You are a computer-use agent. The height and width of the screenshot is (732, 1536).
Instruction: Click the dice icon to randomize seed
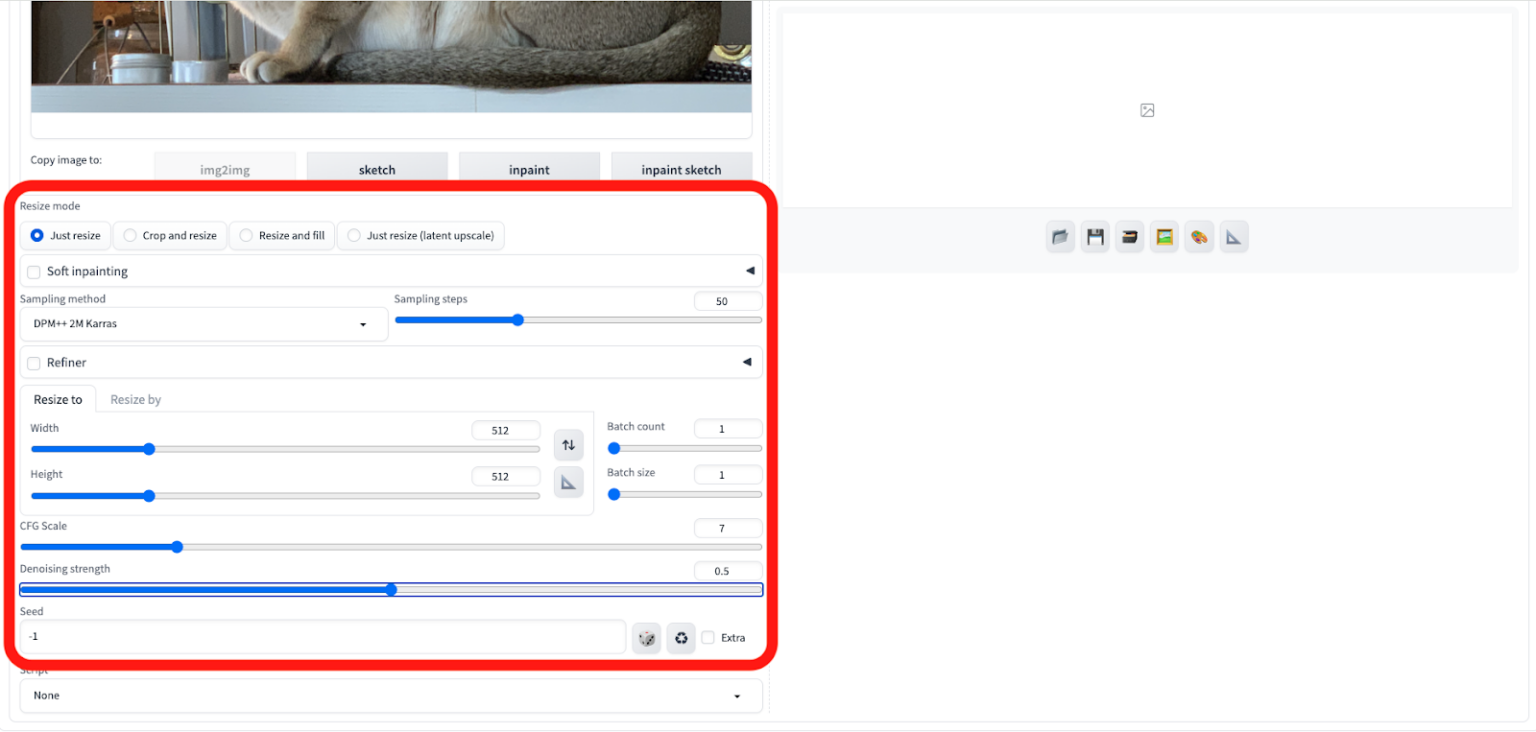647,638
